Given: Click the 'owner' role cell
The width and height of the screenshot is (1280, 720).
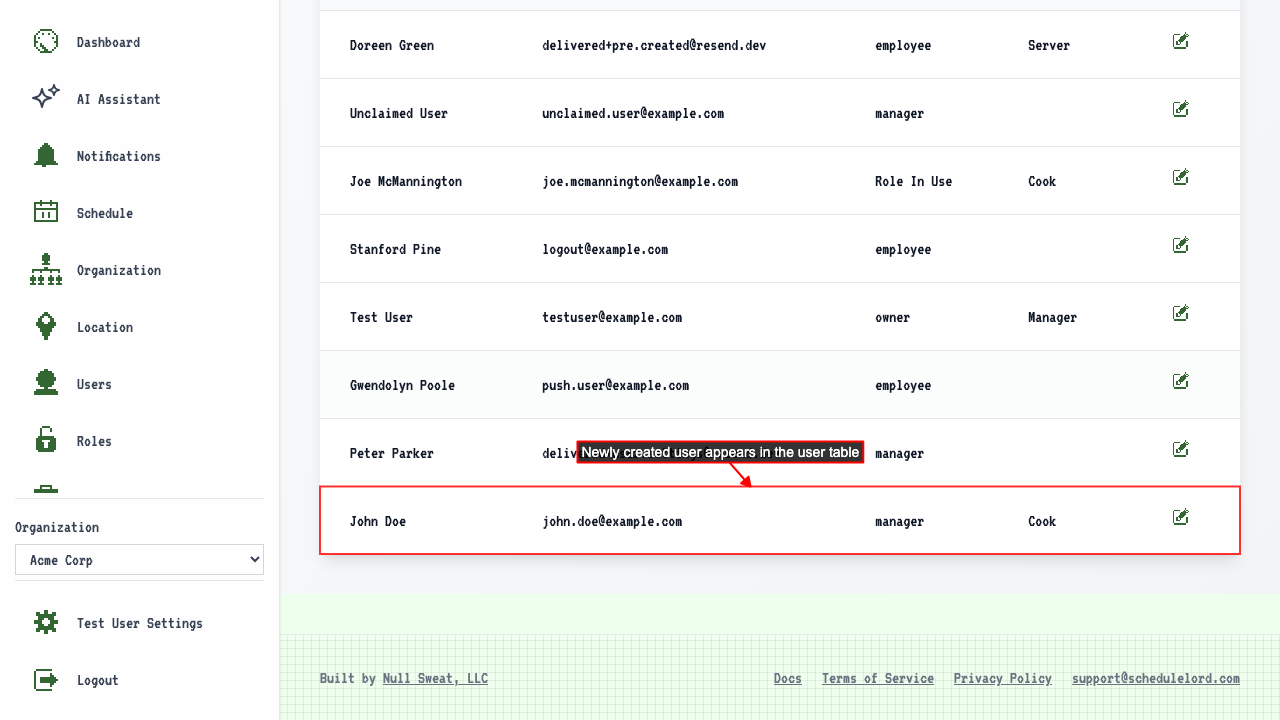Looking at the screenshot, I should coord(892,317).
